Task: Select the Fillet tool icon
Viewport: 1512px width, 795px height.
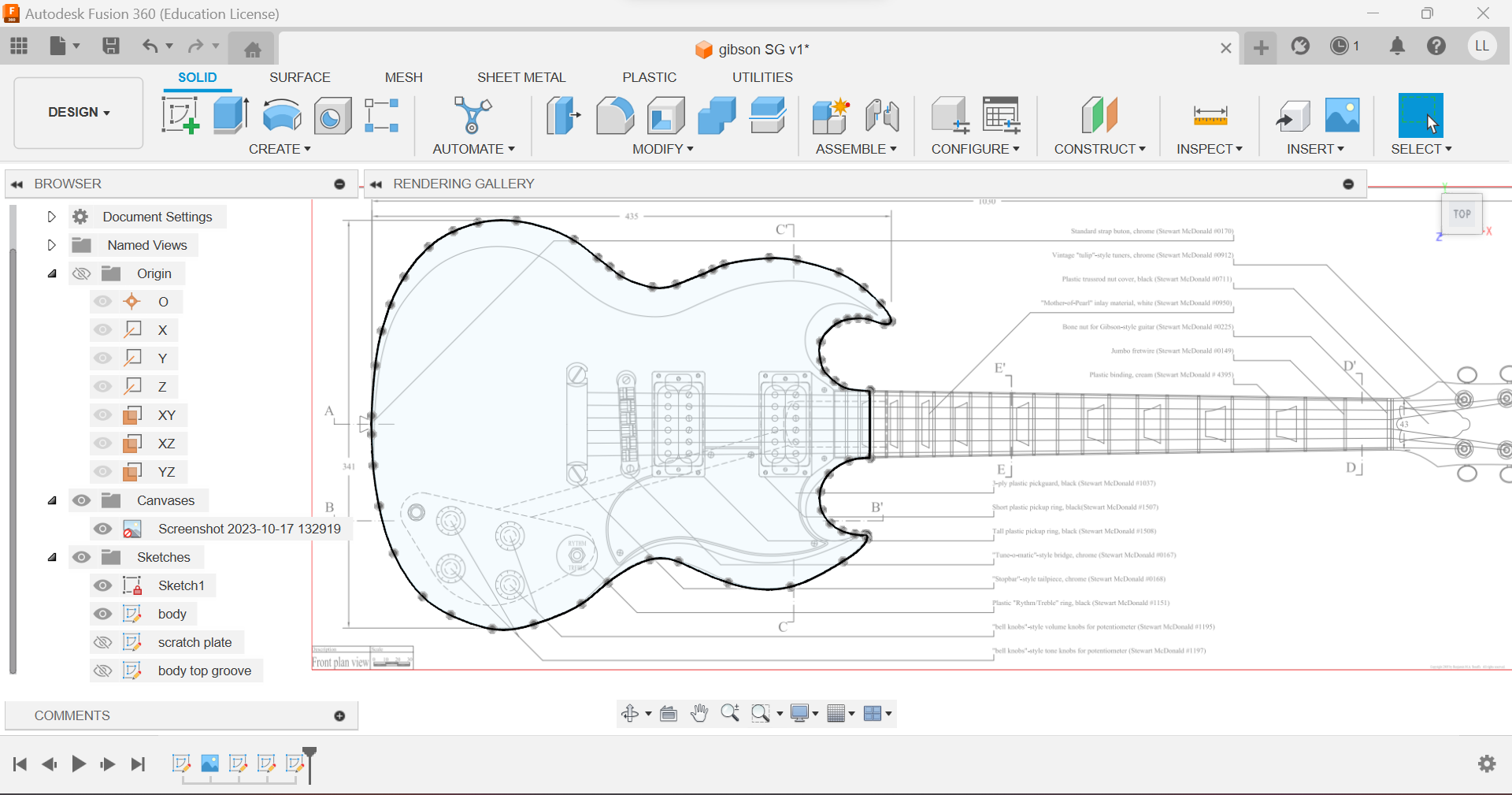Action: coord(614,115)
